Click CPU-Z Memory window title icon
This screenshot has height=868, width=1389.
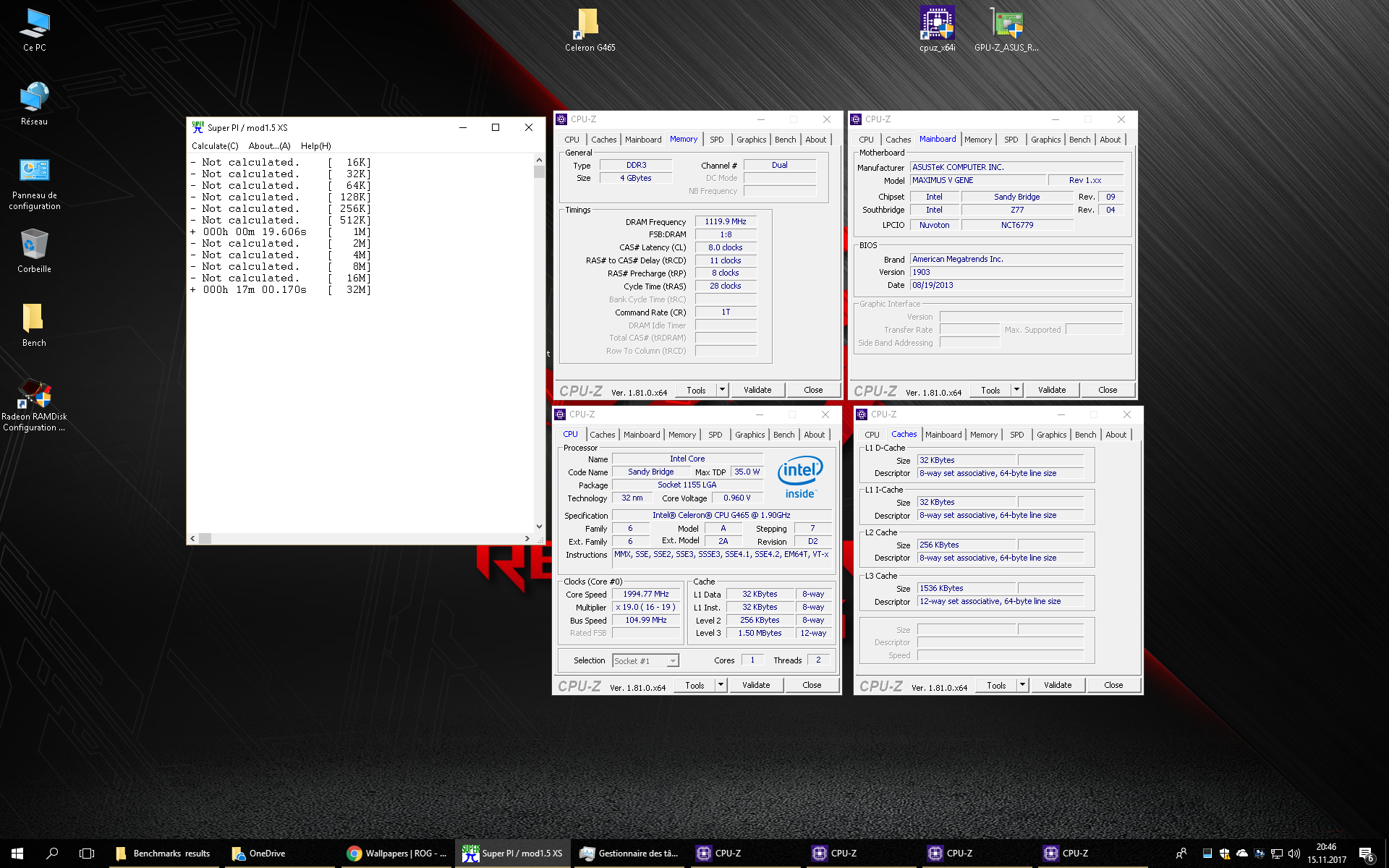[x=561, y=119]
